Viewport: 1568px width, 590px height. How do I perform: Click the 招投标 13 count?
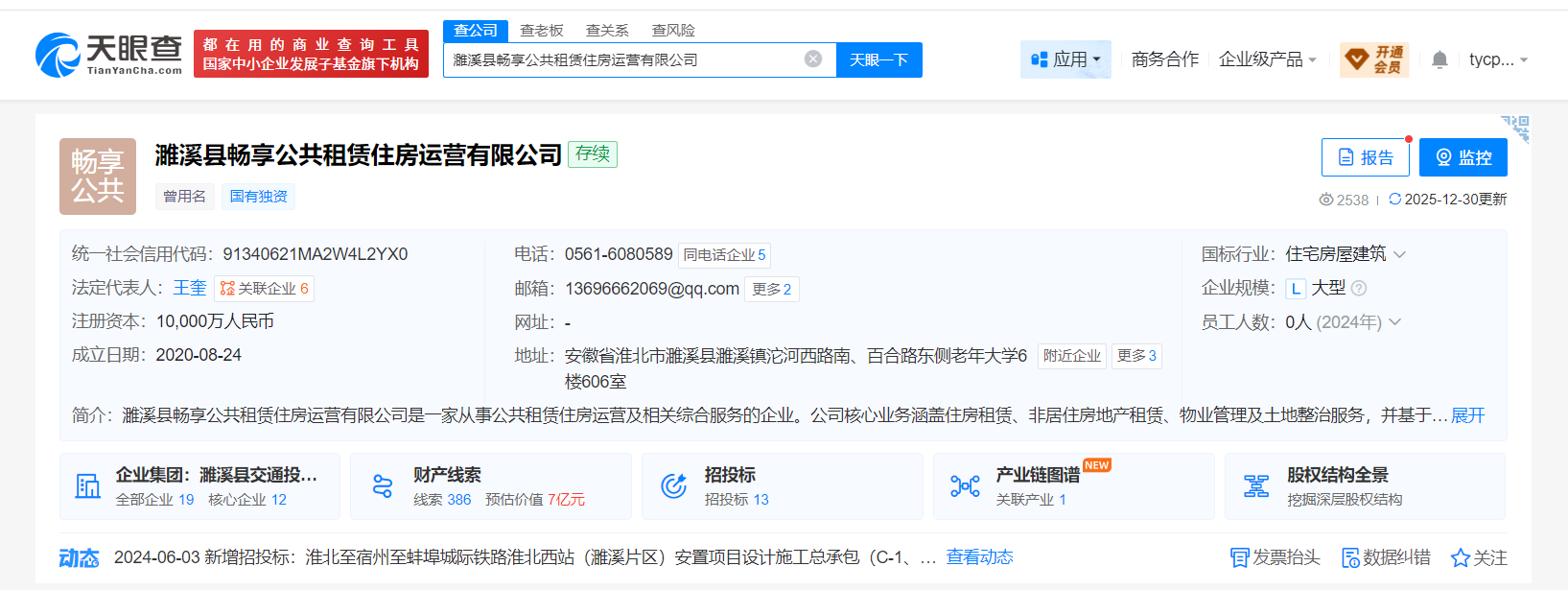click(737, 500)
